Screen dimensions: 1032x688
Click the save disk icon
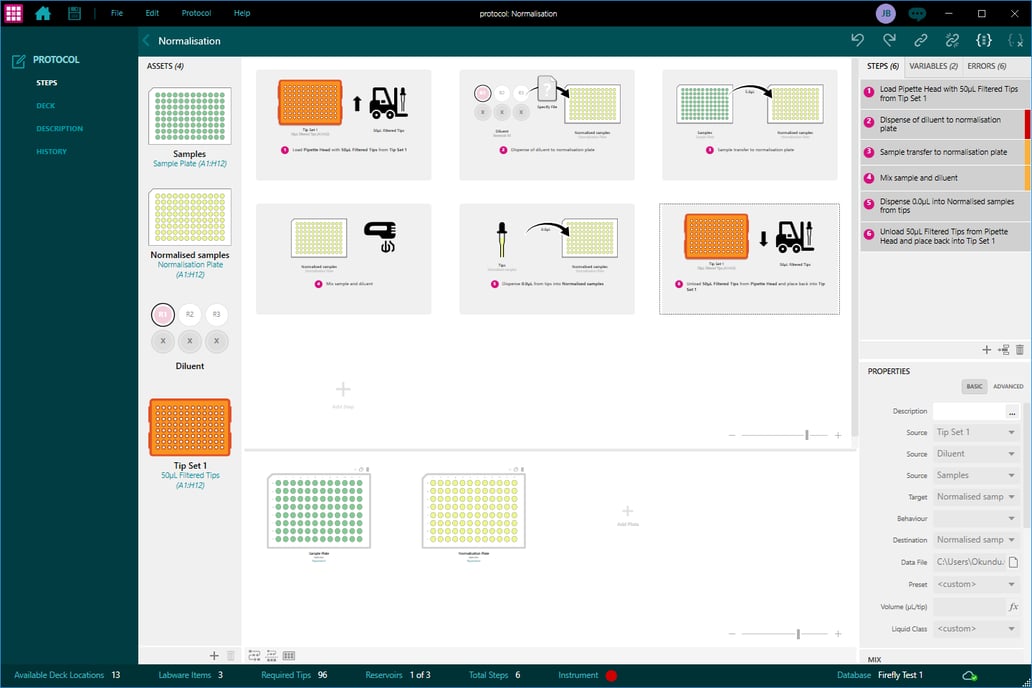75,13
